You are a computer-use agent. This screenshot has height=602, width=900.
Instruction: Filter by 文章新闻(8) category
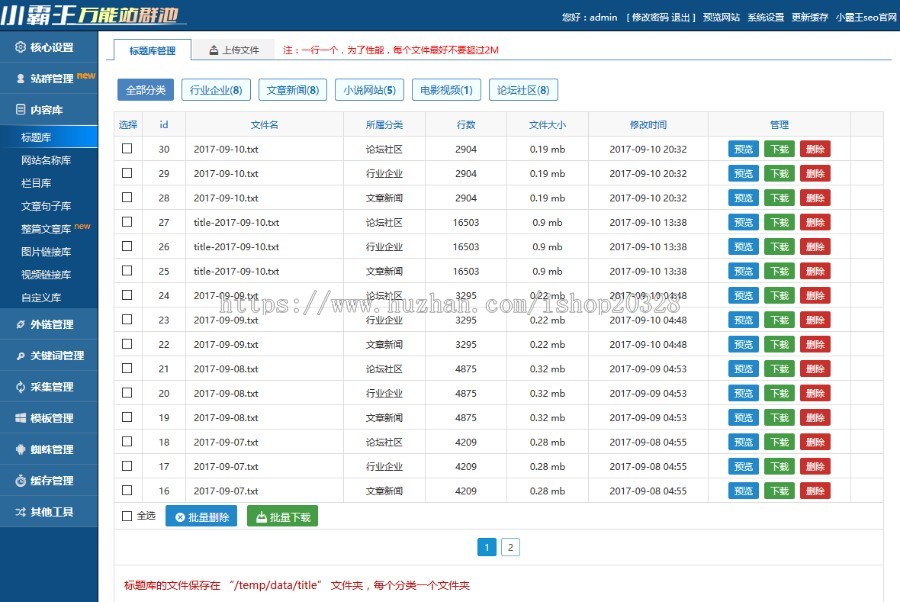pyautogui.click(x=293, y=90)
